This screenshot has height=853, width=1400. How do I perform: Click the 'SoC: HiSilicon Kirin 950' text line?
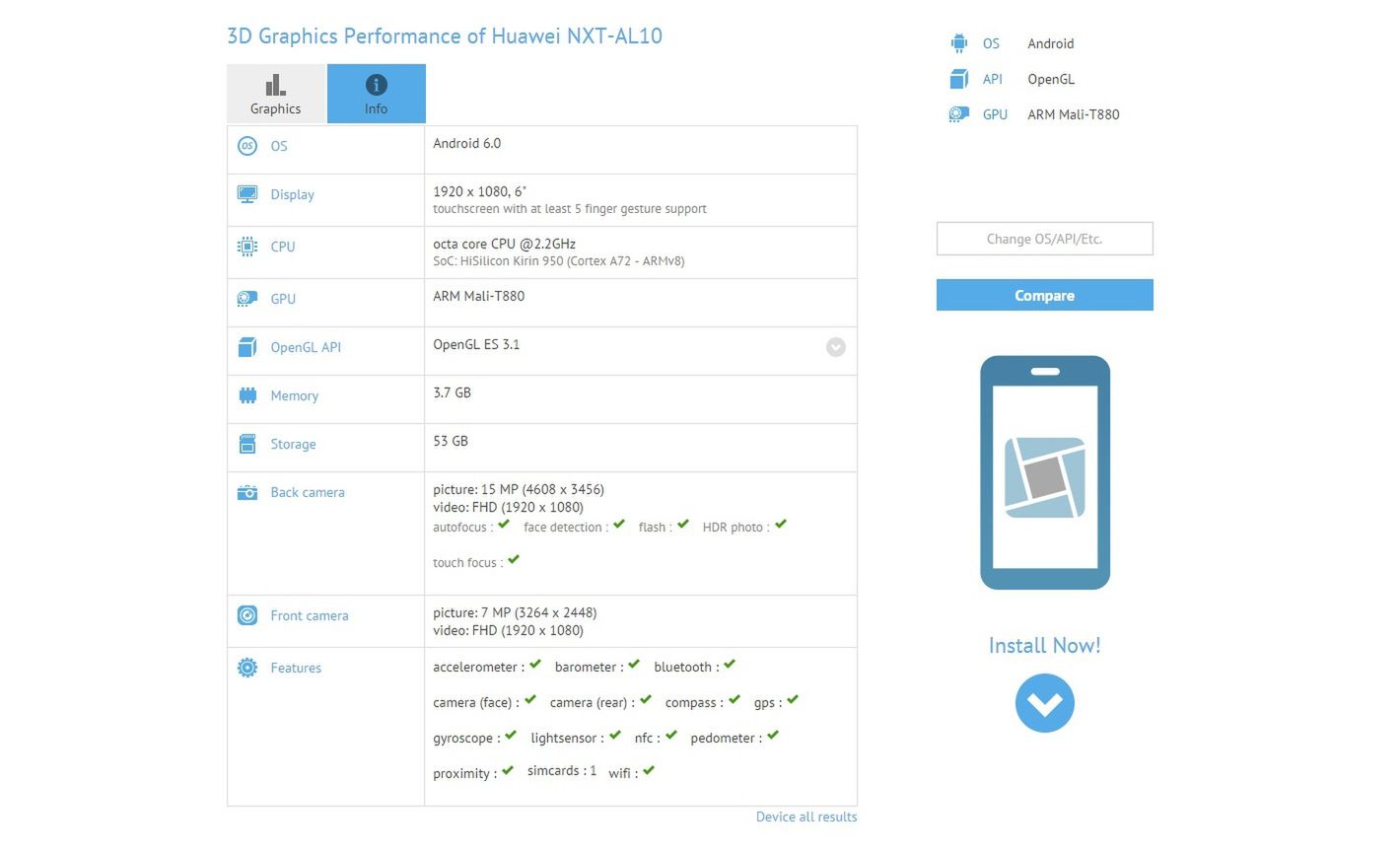(x=559, y=261)
